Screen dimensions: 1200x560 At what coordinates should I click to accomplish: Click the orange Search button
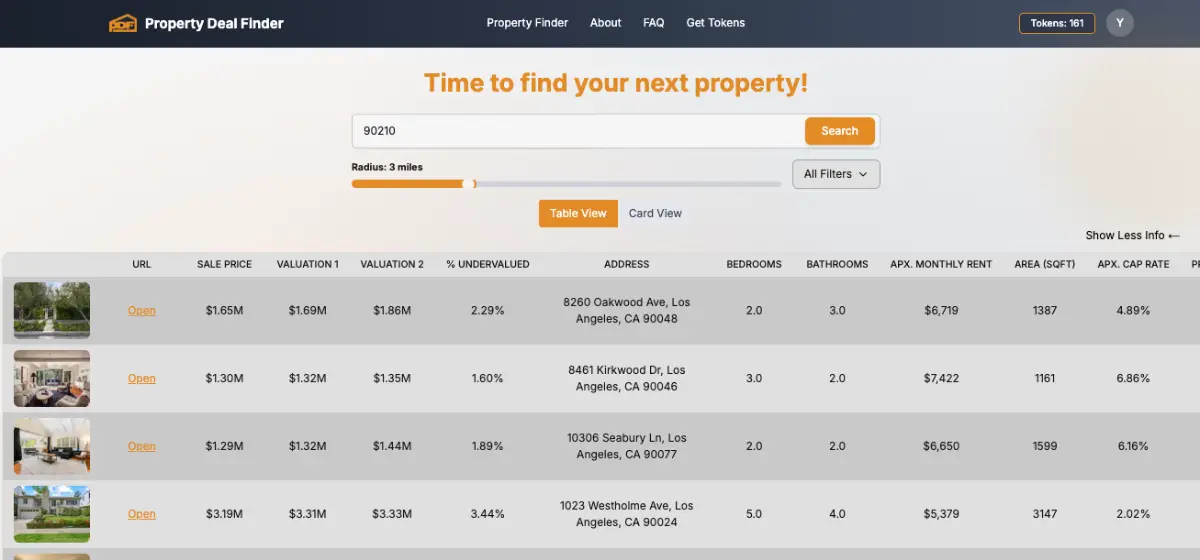(x=840, y=131)
